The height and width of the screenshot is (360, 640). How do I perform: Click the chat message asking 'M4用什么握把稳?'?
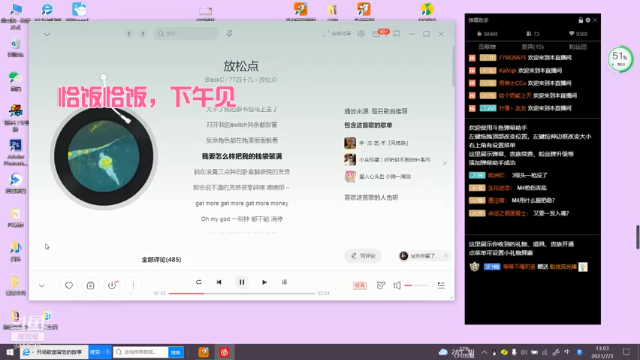pos(533,200)
